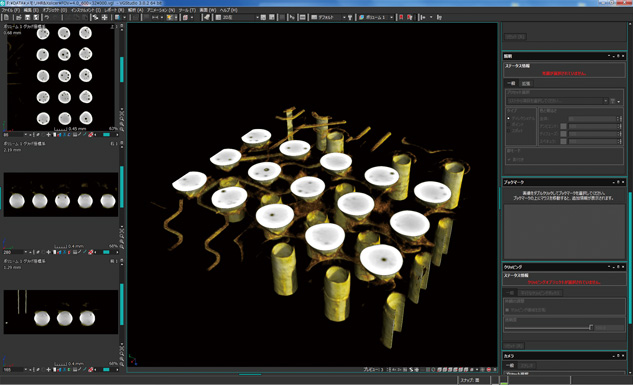
Task: Click the Undo arrow icon in the toolbar
Action: click(46, 17)
